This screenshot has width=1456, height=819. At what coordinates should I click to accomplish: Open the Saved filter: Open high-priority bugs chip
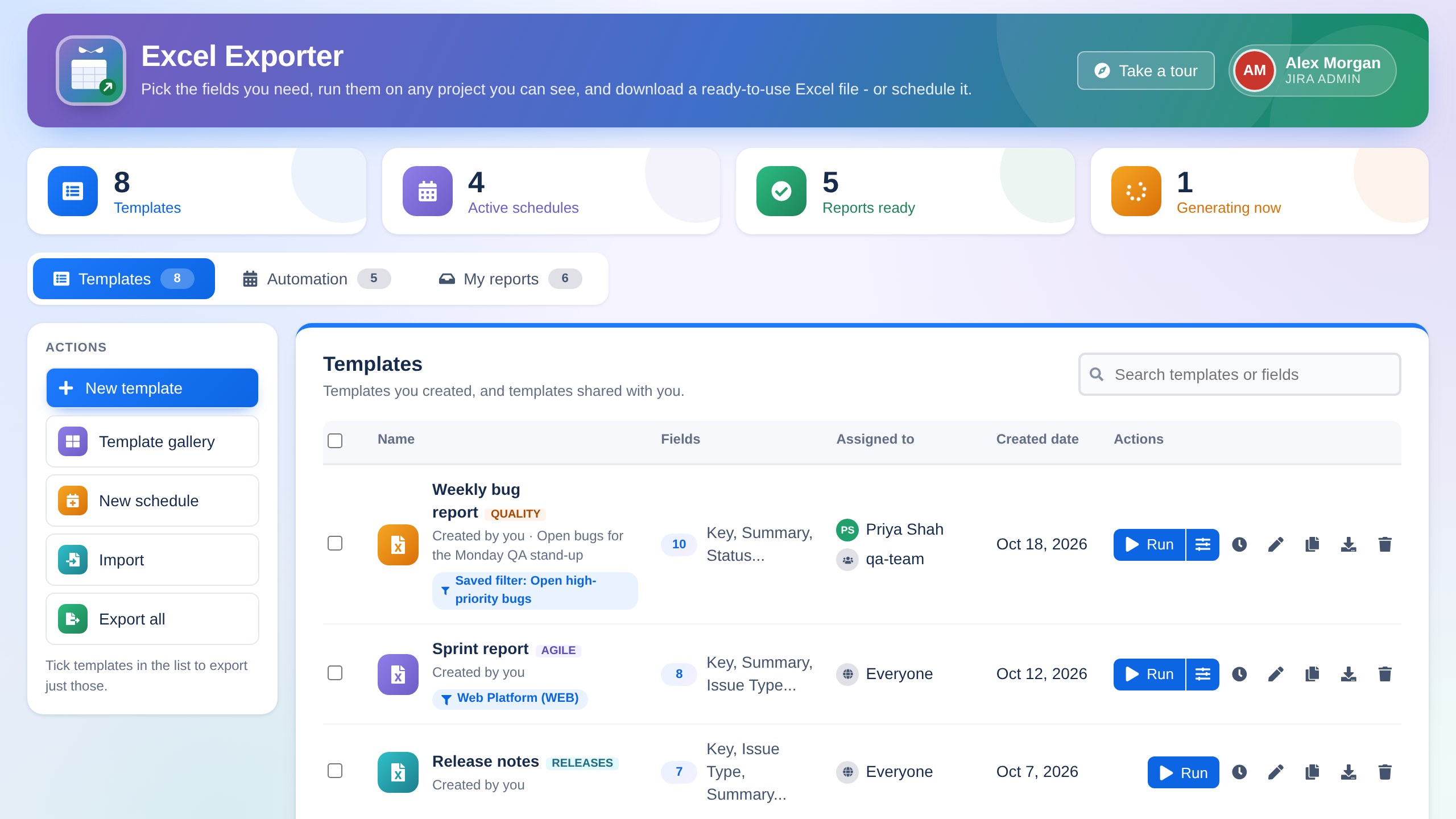[x=535, y=590]
